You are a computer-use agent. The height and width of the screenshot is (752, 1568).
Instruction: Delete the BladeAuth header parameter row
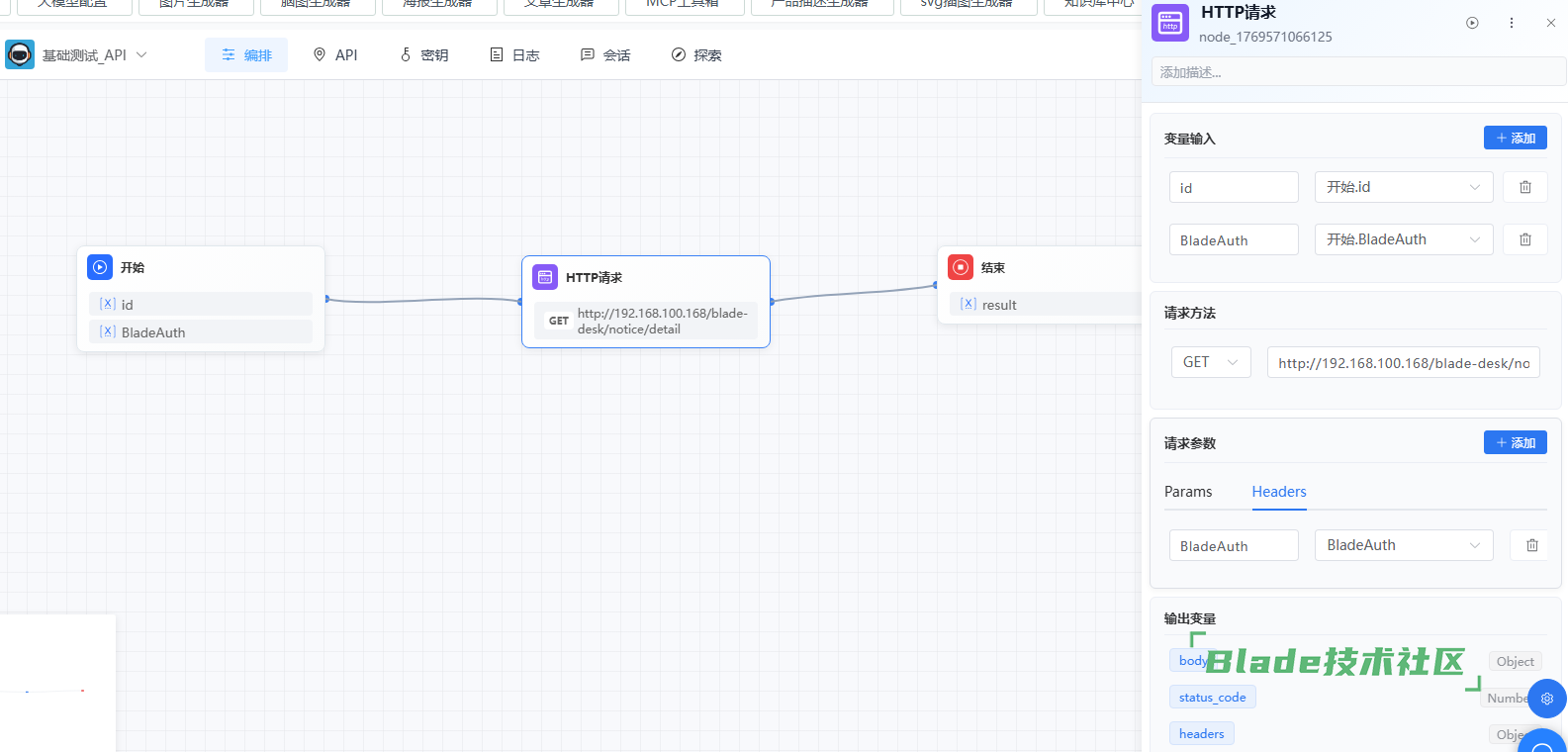coord(1531,545)
